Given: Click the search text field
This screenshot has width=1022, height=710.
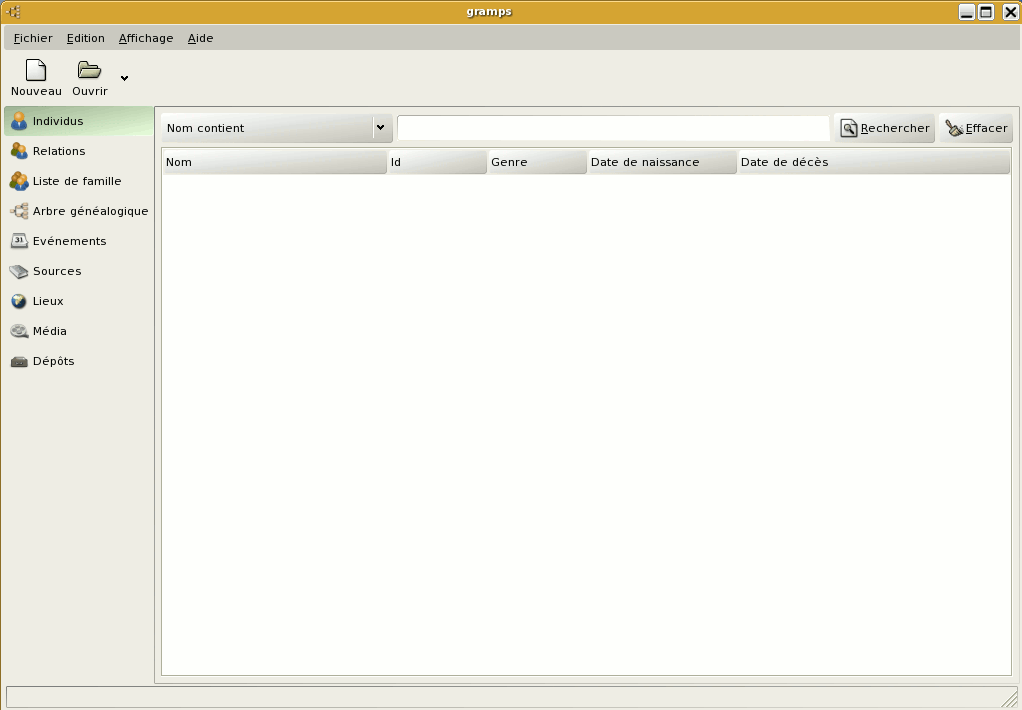Looking at the screenshot, I should [613, 128].
